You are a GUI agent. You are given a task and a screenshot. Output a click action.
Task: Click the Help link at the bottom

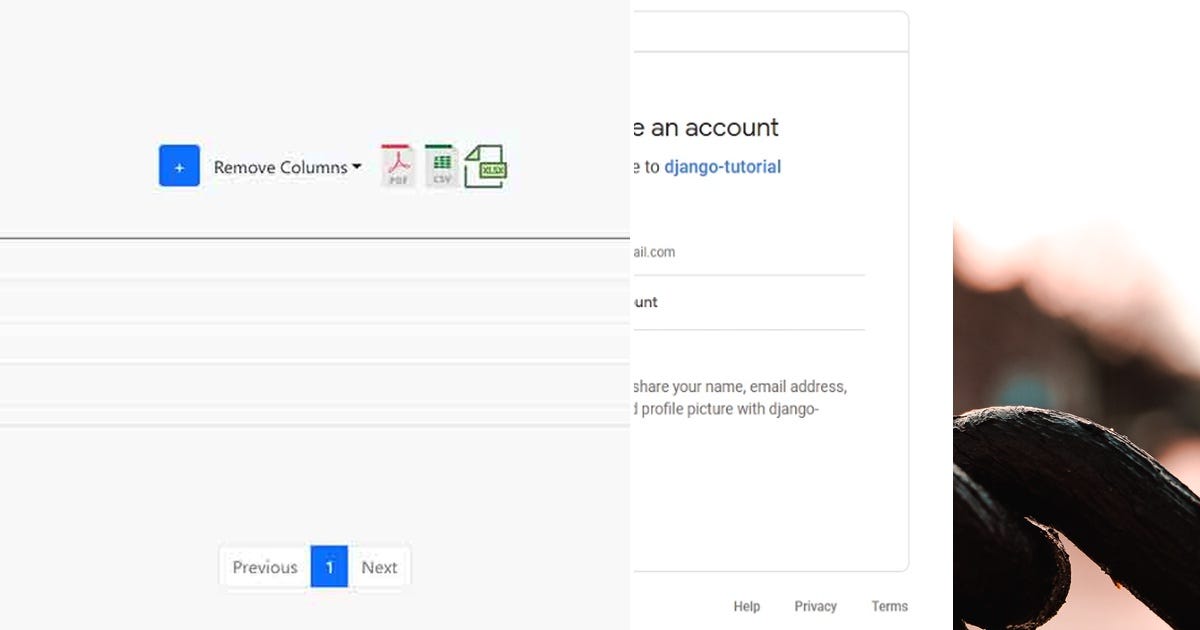tap(746, 606)
